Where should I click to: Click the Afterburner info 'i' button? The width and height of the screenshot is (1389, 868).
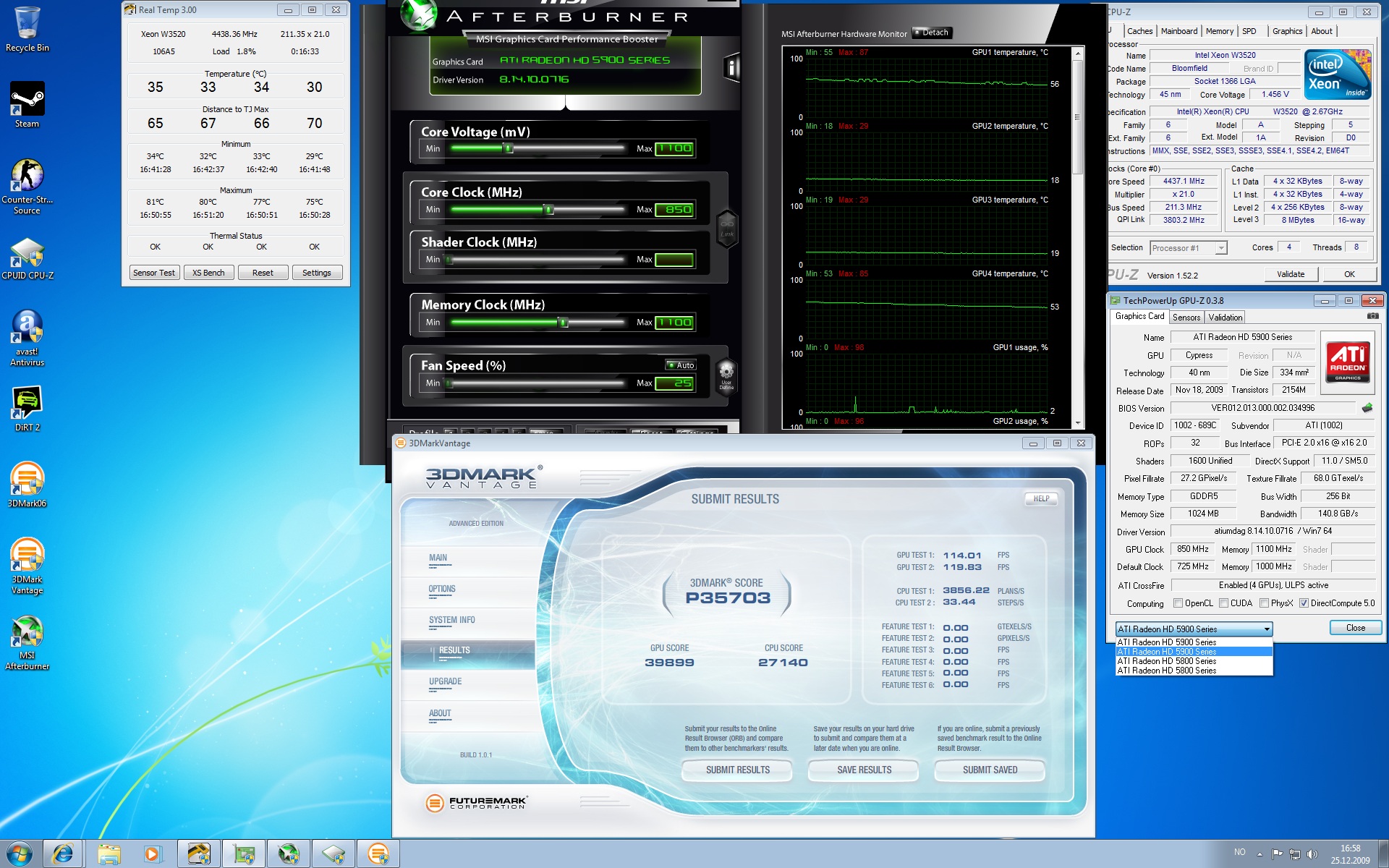[731, 68]
